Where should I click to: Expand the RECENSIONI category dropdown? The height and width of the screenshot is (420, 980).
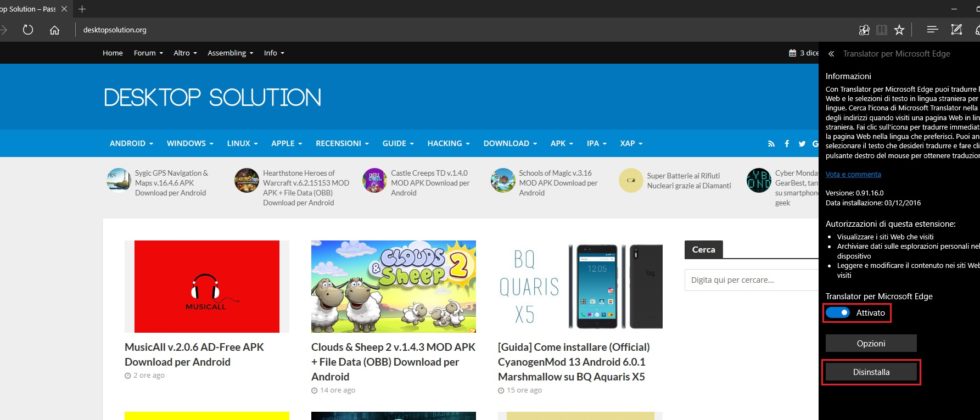point(342,143)
